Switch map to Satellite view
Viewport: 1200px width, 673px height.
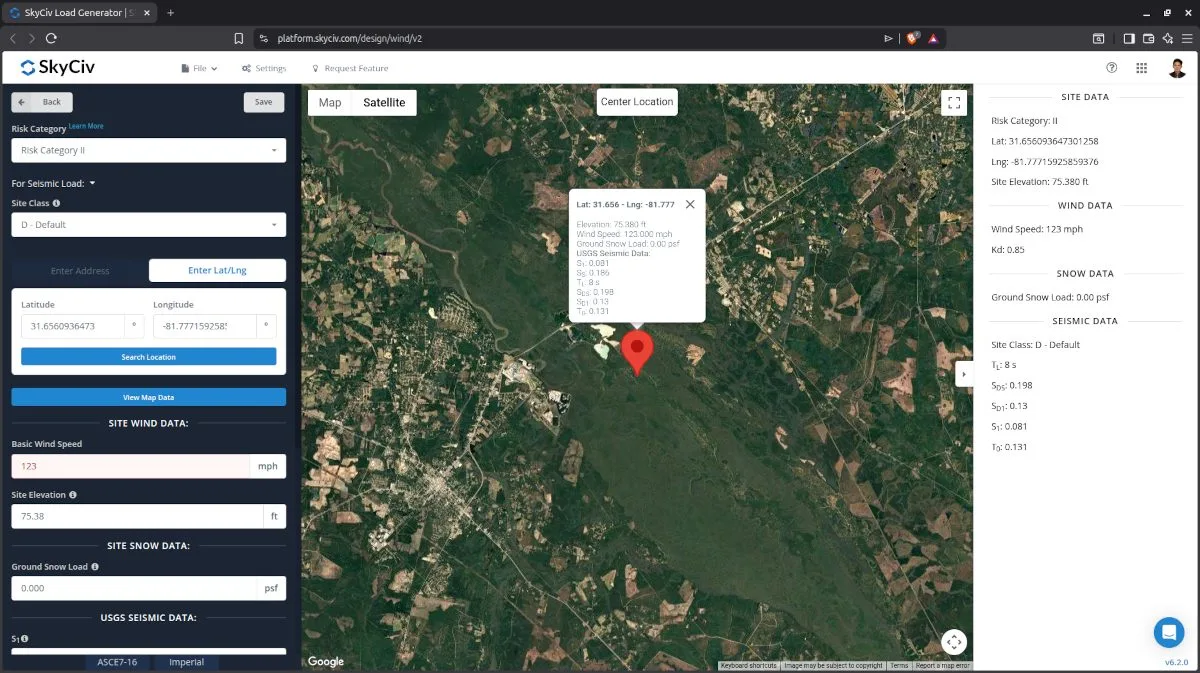click(x=384, y=103)
